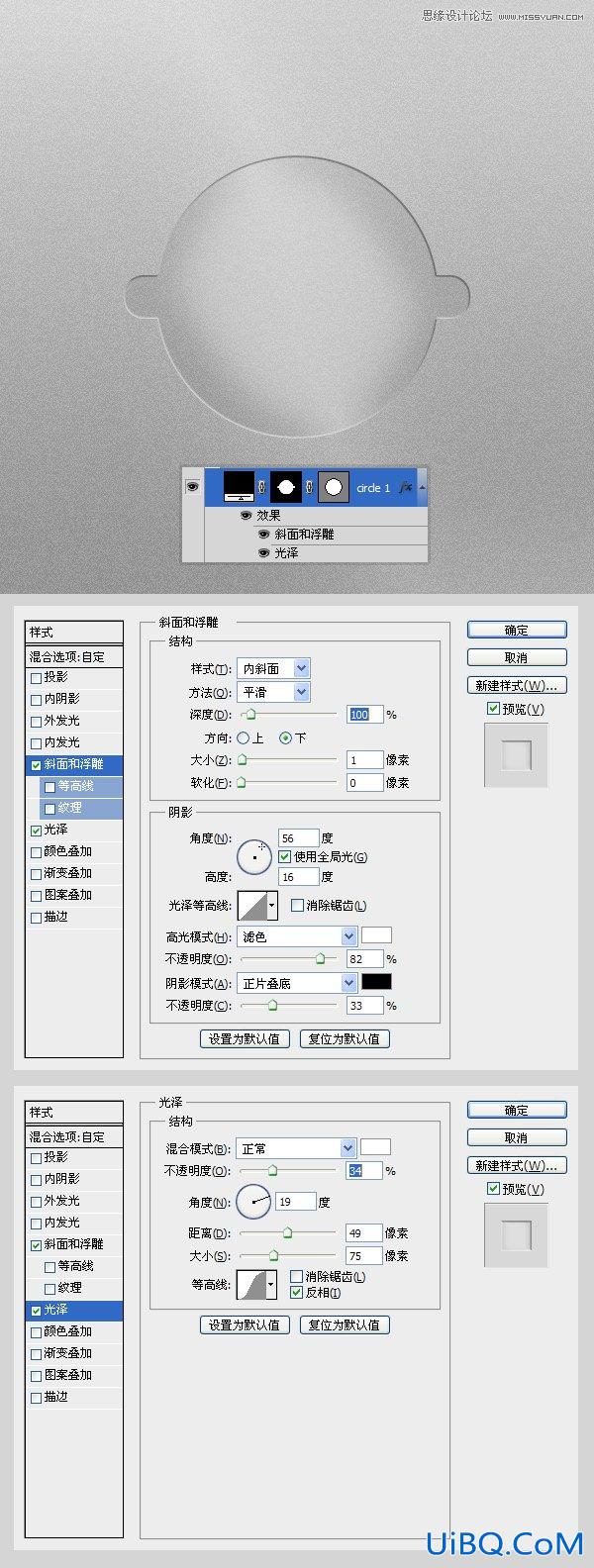Click the 光泽 不透明度 field showing 34

coord(363,1170)
